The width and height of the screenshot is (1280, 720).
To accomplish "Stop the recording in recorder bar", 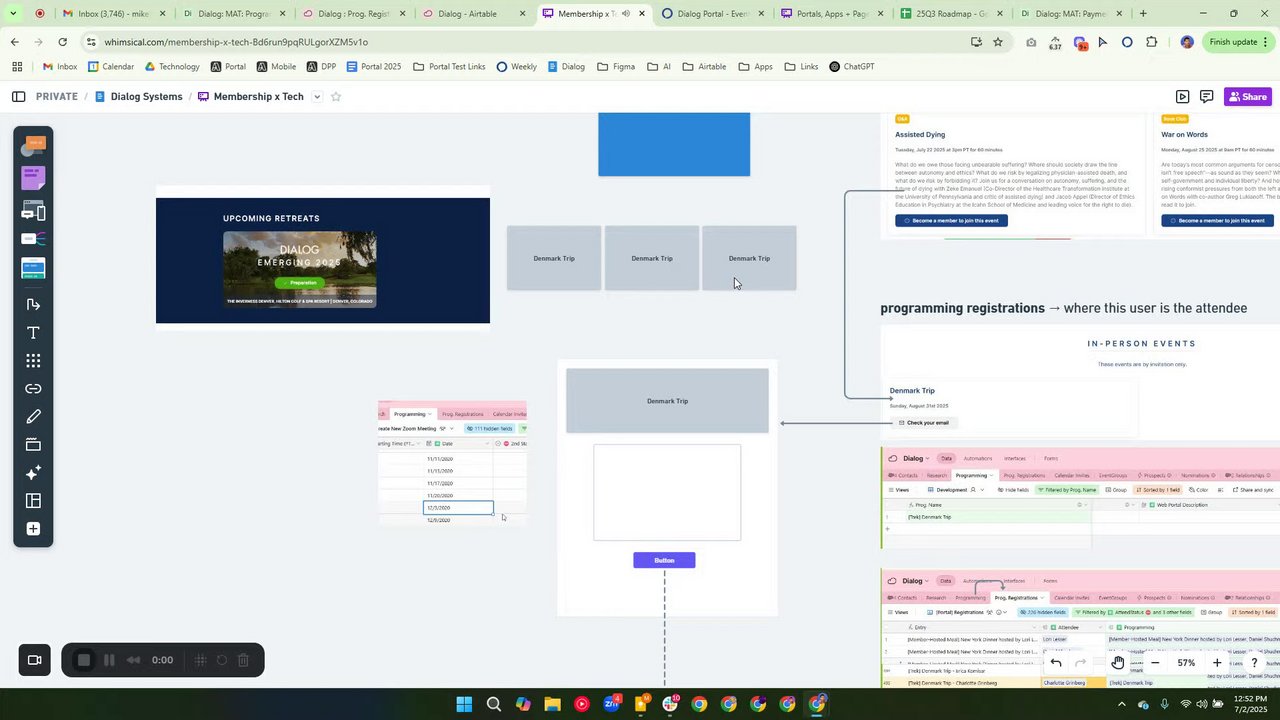I will pyautogui.click(x=84, y=660).
